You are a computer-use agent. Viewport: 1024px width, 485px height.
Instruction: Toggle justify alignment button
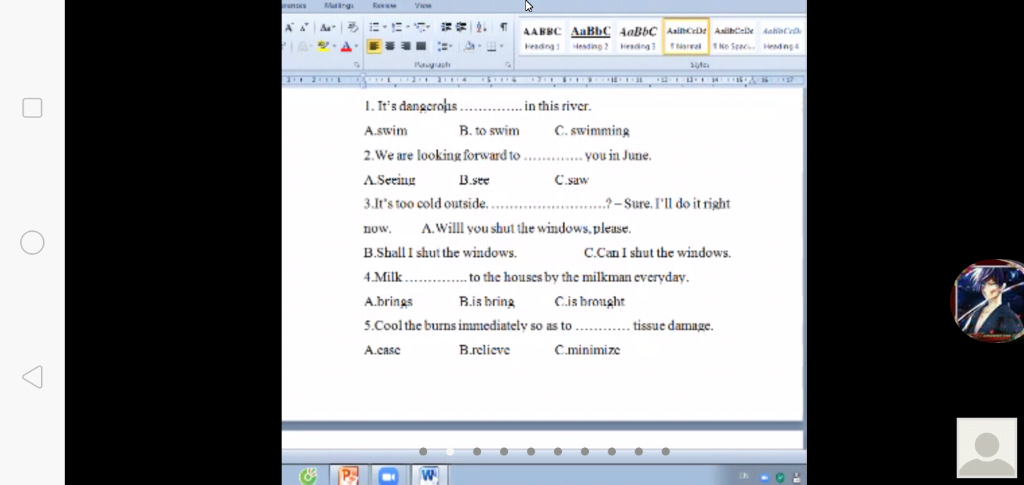pyautogui.click(x=421, y=46)
